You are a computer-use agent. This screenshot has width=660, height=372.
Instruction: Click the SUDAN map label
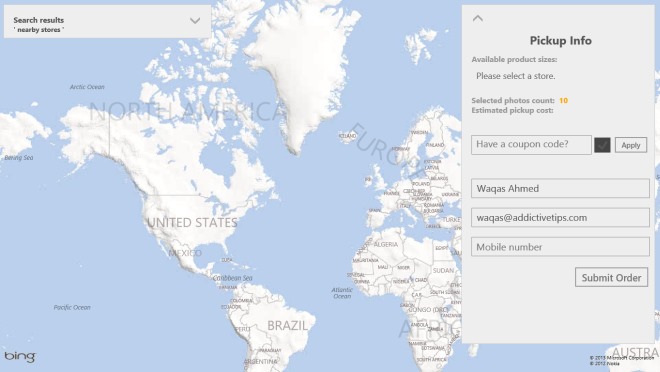click(443, 271)
